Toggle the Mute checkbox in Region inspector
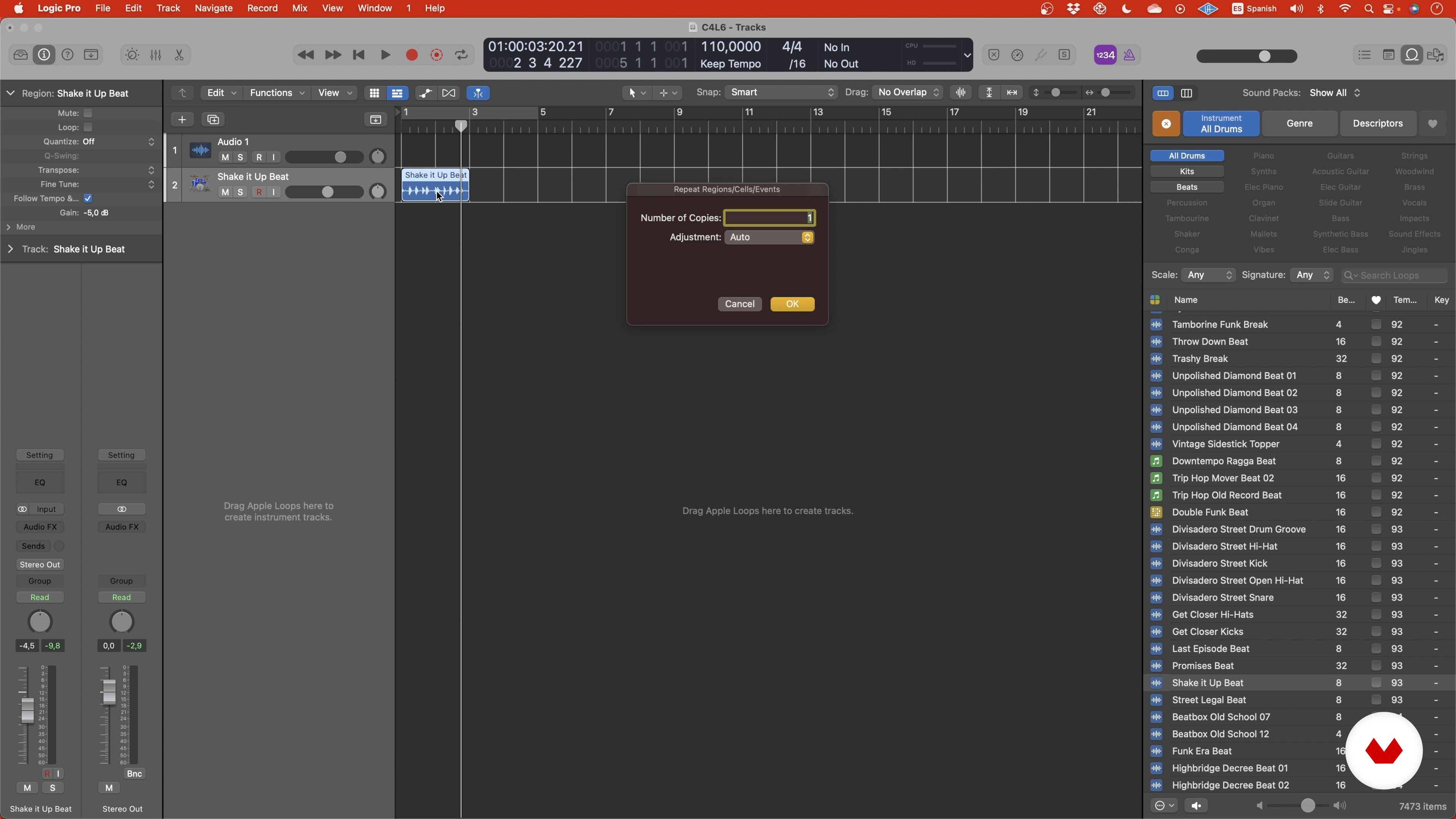The height and width of the screenshot is (819, 1456). 88,113
